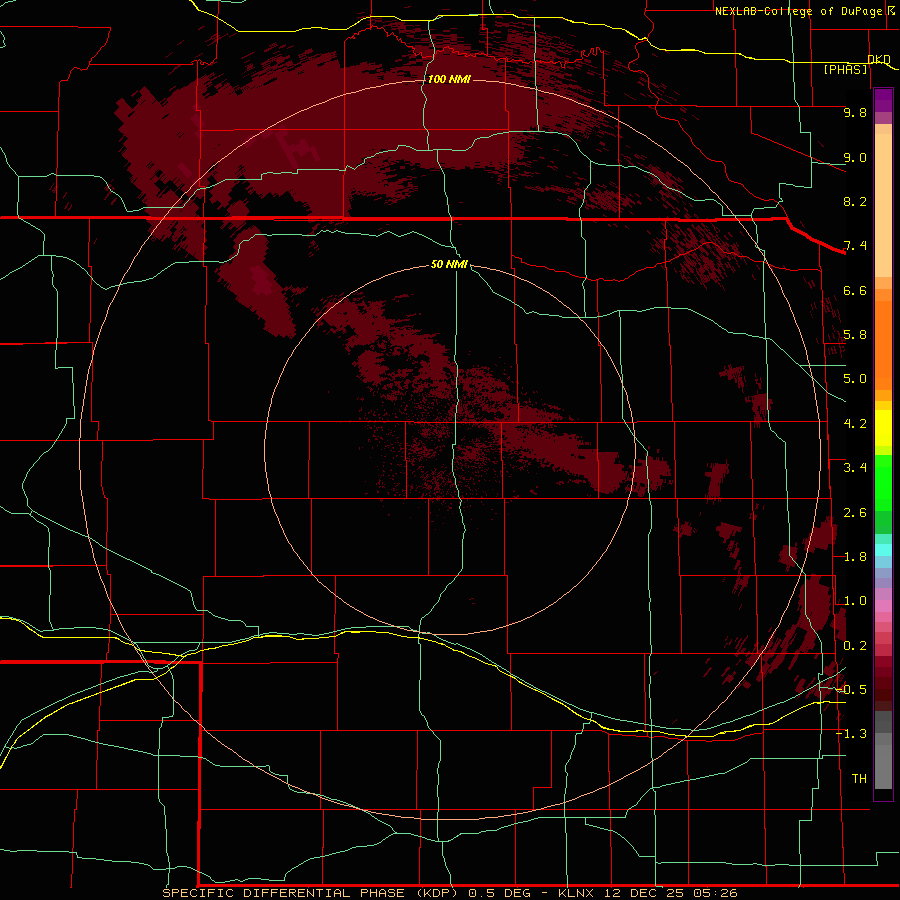Pick the yellow segment of the color bar
The image size is (900, 900).
(x=883, y=428)
